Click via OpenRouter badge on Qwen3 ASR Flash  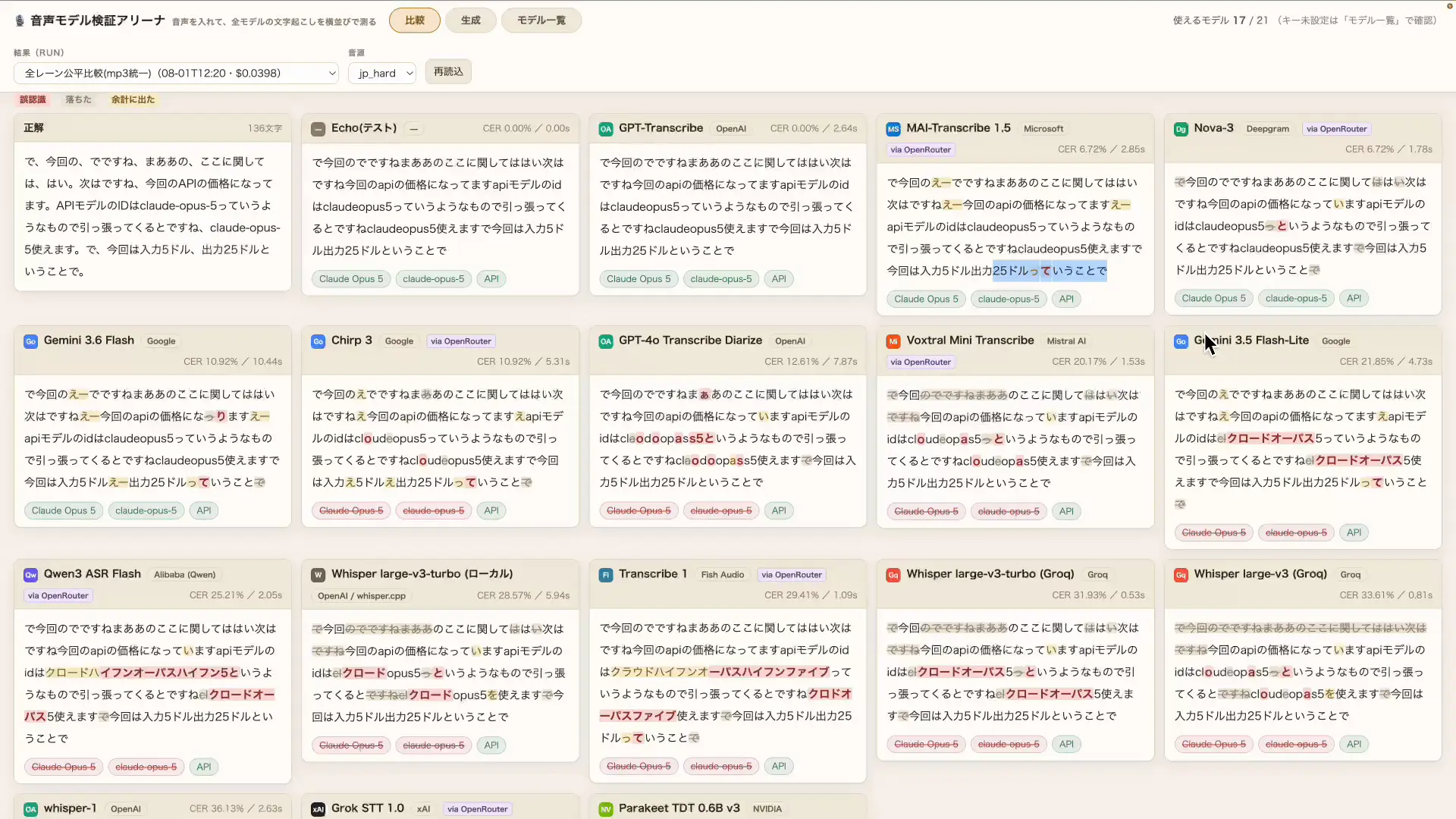(x=58, y=595)
